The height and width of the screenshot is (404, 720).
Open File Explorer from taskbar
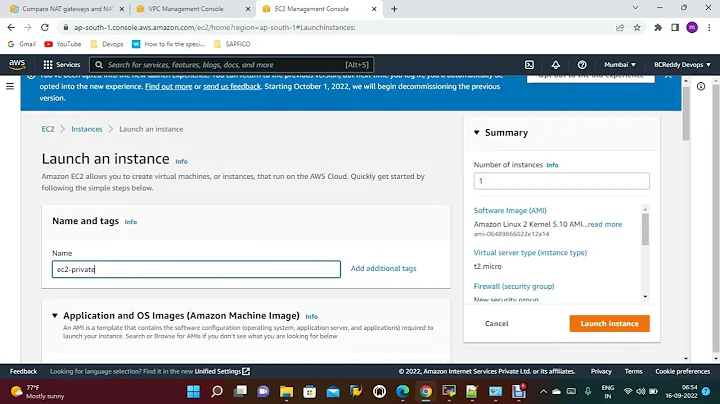click(x=287, y=391)
